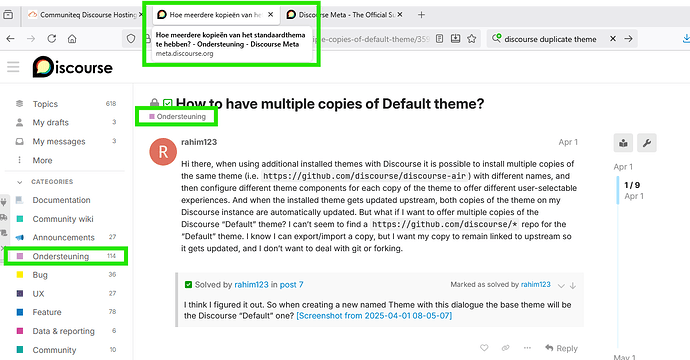Expand the quoted solution excerpt
This screenshot has width=690, height=360.
click(561, 286)
